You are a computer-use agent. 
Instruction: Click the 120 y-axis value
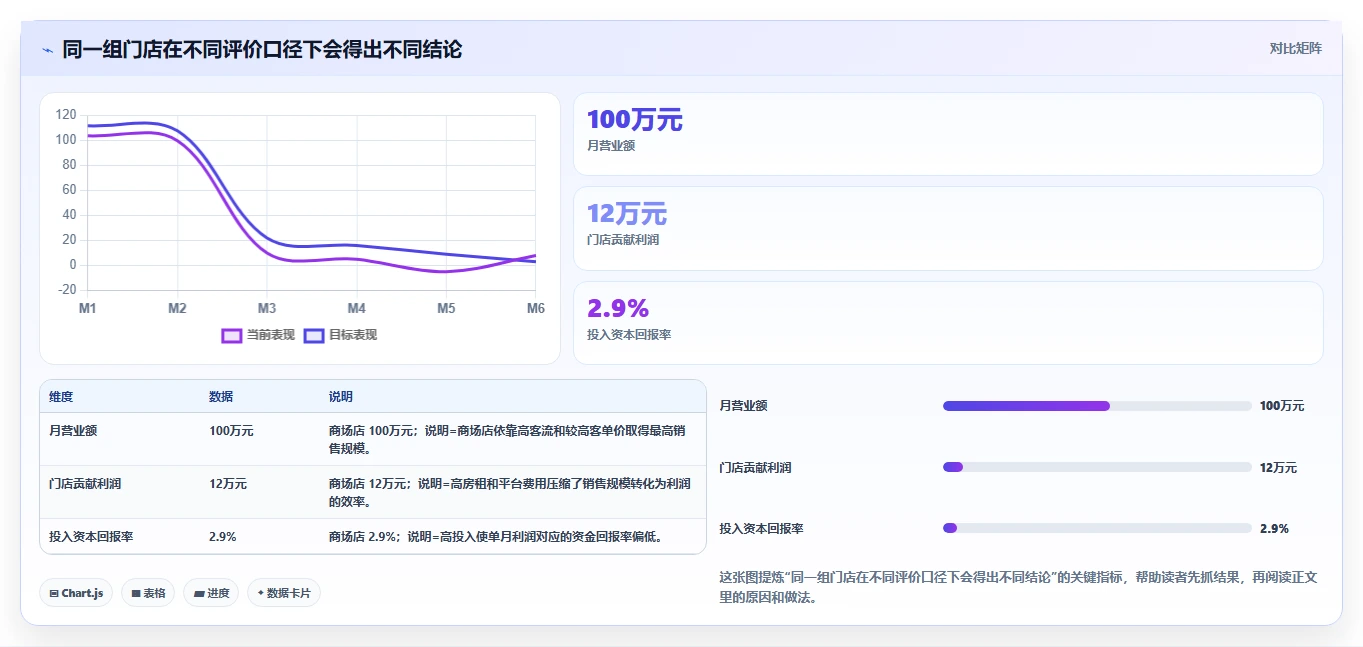(x=66, y=115)
